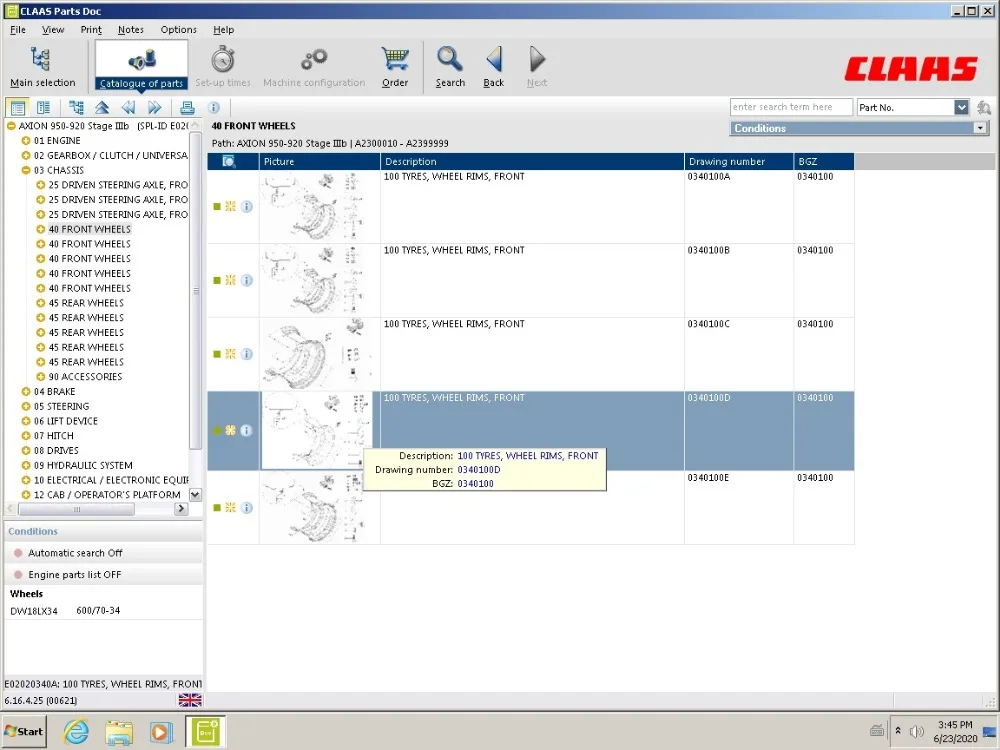Switch to the first list view icon
Image resolution: width=1000 pixels, height=750 pixels.
[18, 108]
